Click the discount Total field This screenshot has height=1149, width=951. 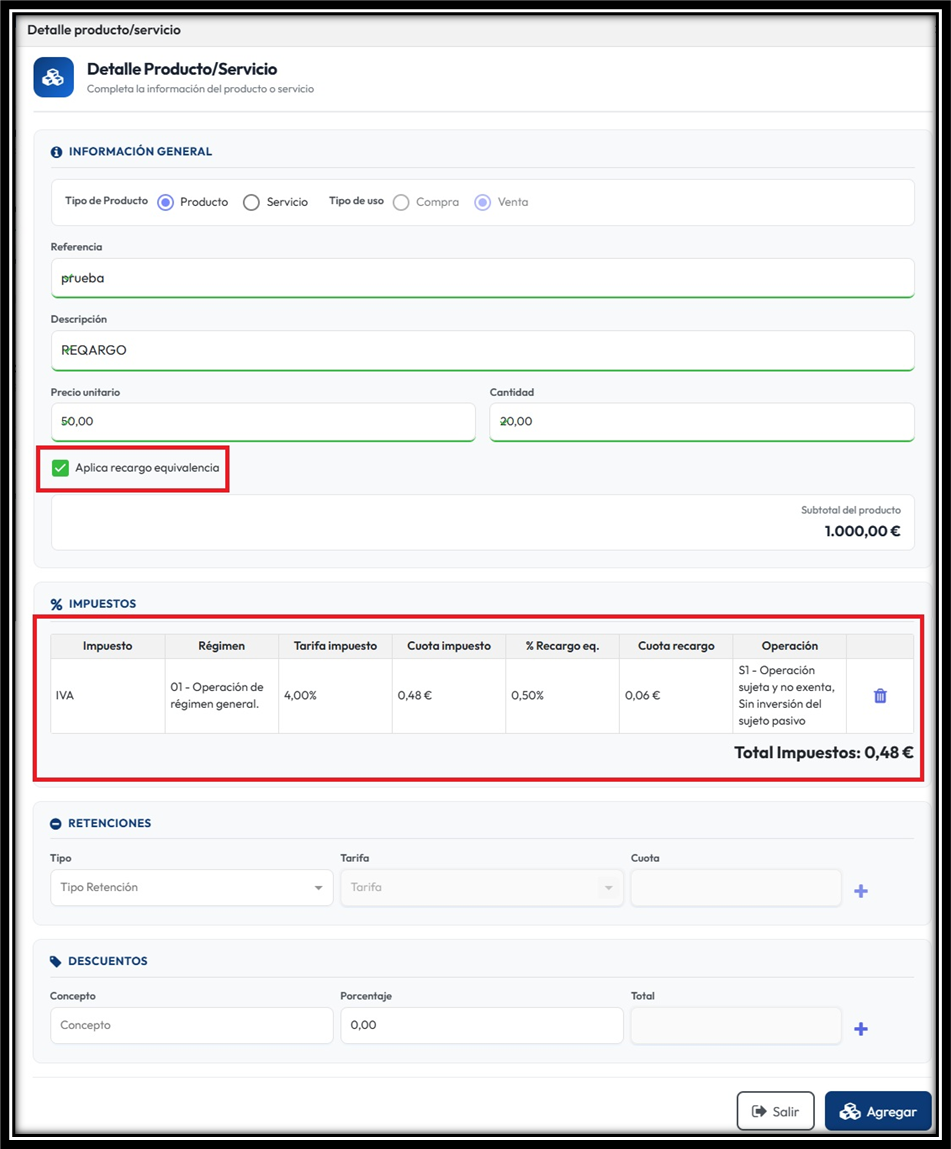click(736, 1025)
